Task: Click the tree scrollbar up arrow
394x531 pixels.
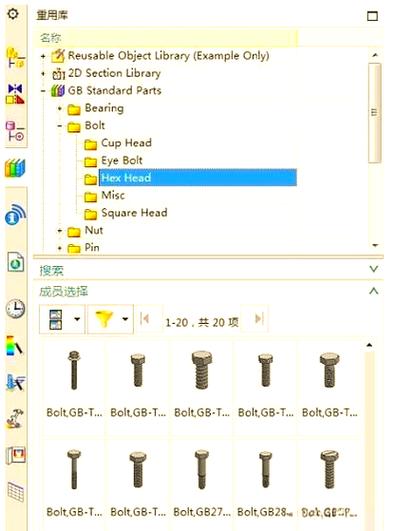Action: (x=375, y=55)
